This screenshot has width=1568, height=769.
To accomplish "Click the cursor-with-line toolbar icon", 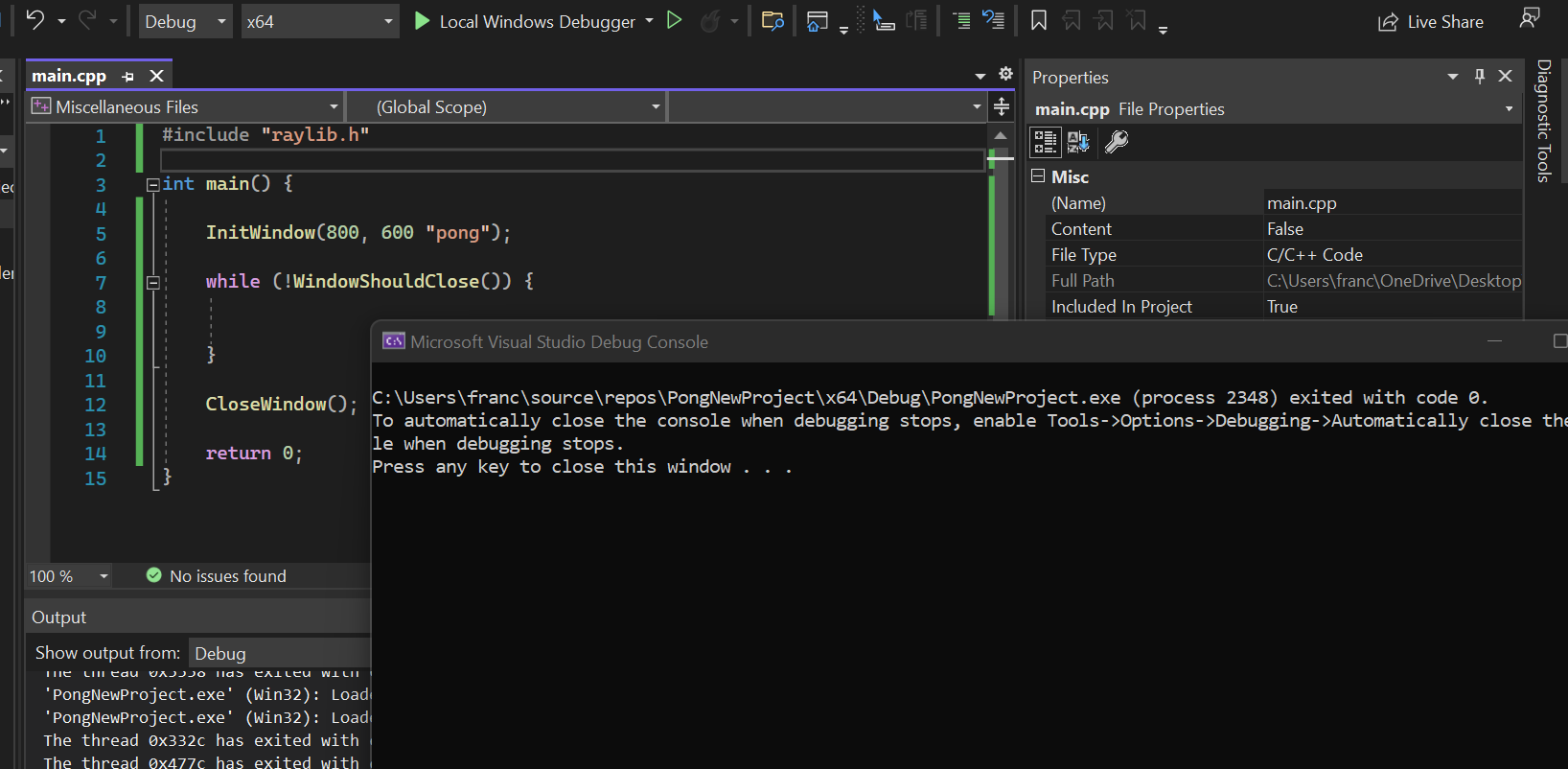I will coord(883,21).
